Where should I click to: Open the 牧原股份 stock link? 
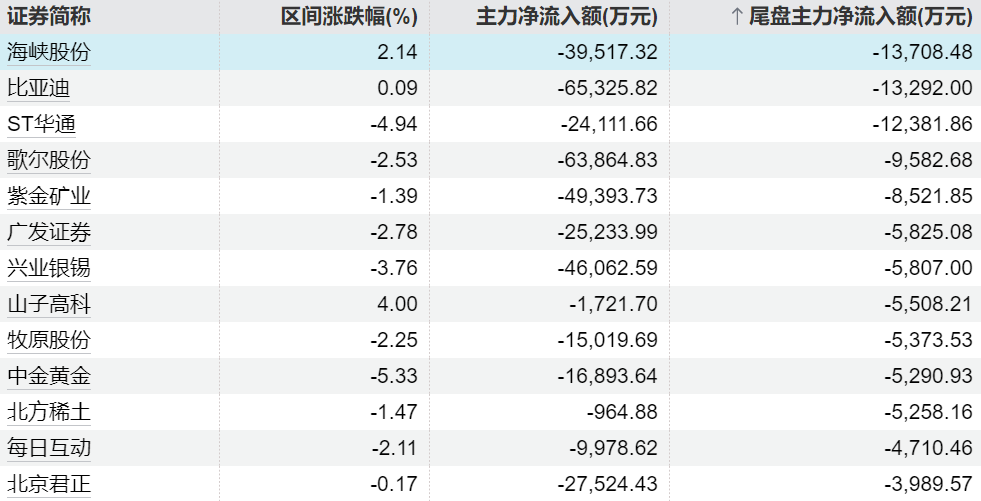48,340
